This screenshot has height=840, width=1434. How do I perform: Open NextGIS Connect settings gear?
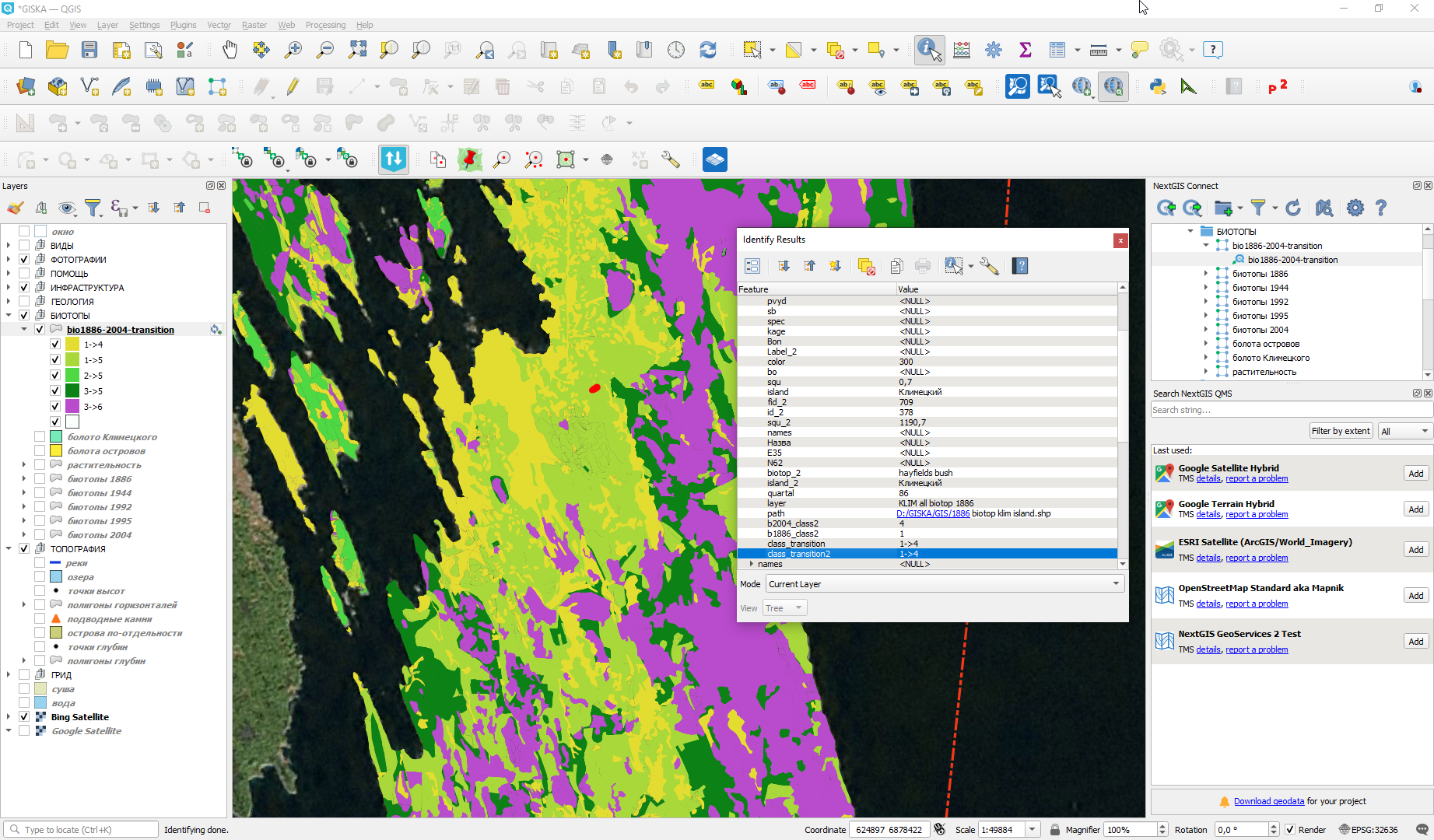1355,208
